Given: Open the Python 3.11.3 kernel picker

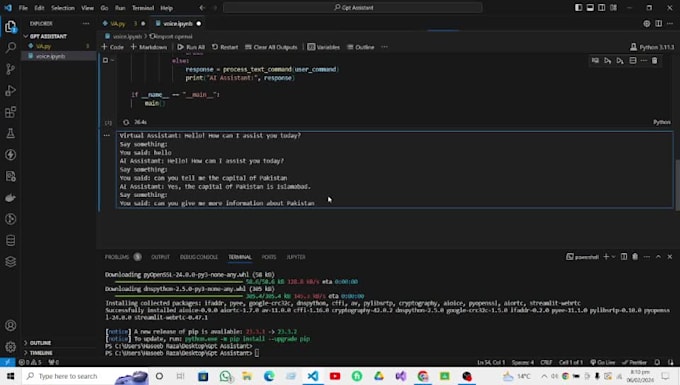Looking at the screenshot, I should 652,47.
